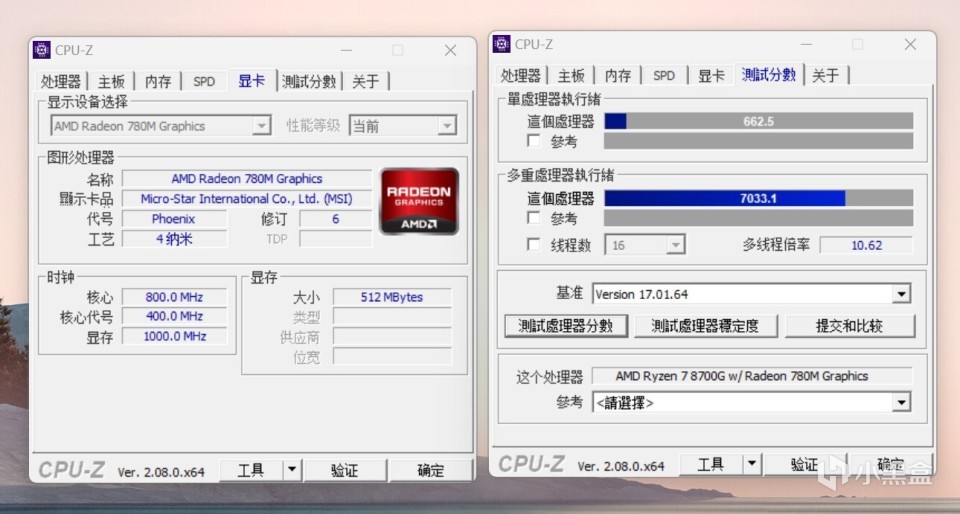Click AMD Ryzen 7 8700G processor field
960x514 pixels.
(x=752, y=376)
